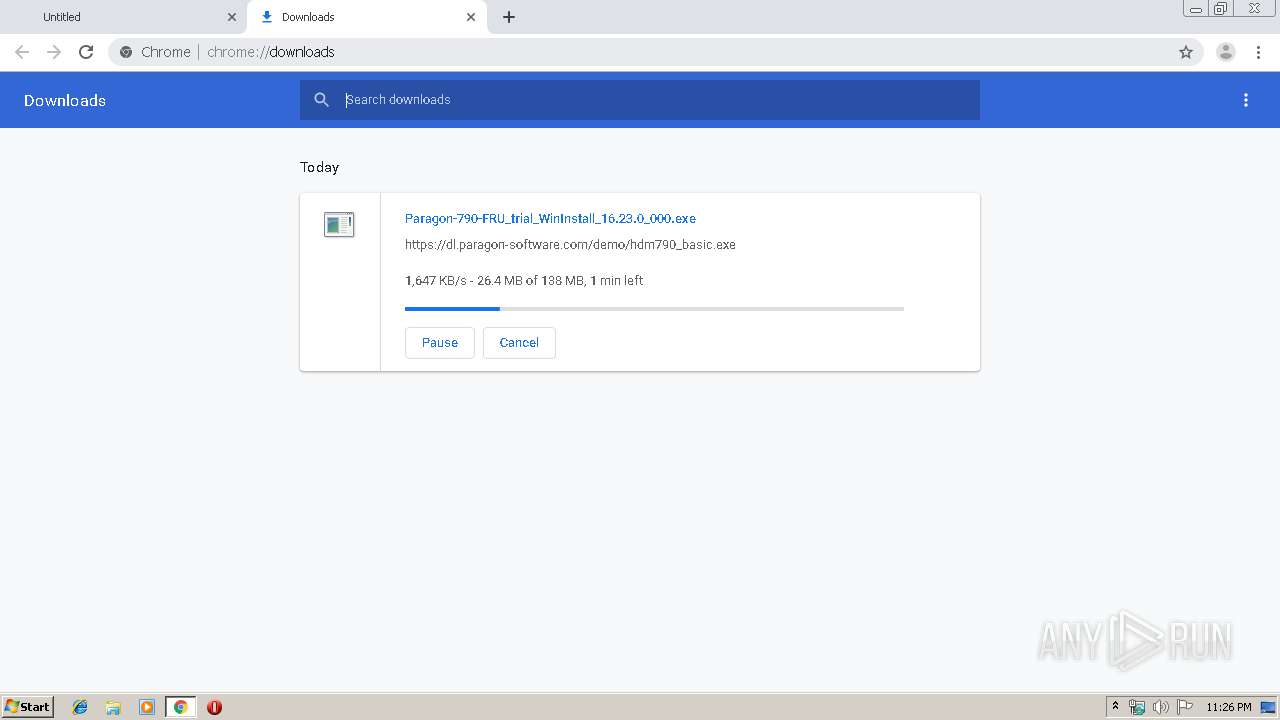Open Windows Media Player from taskbar
The width and height of the screenshot is (1280, 720).
(147, 707)
